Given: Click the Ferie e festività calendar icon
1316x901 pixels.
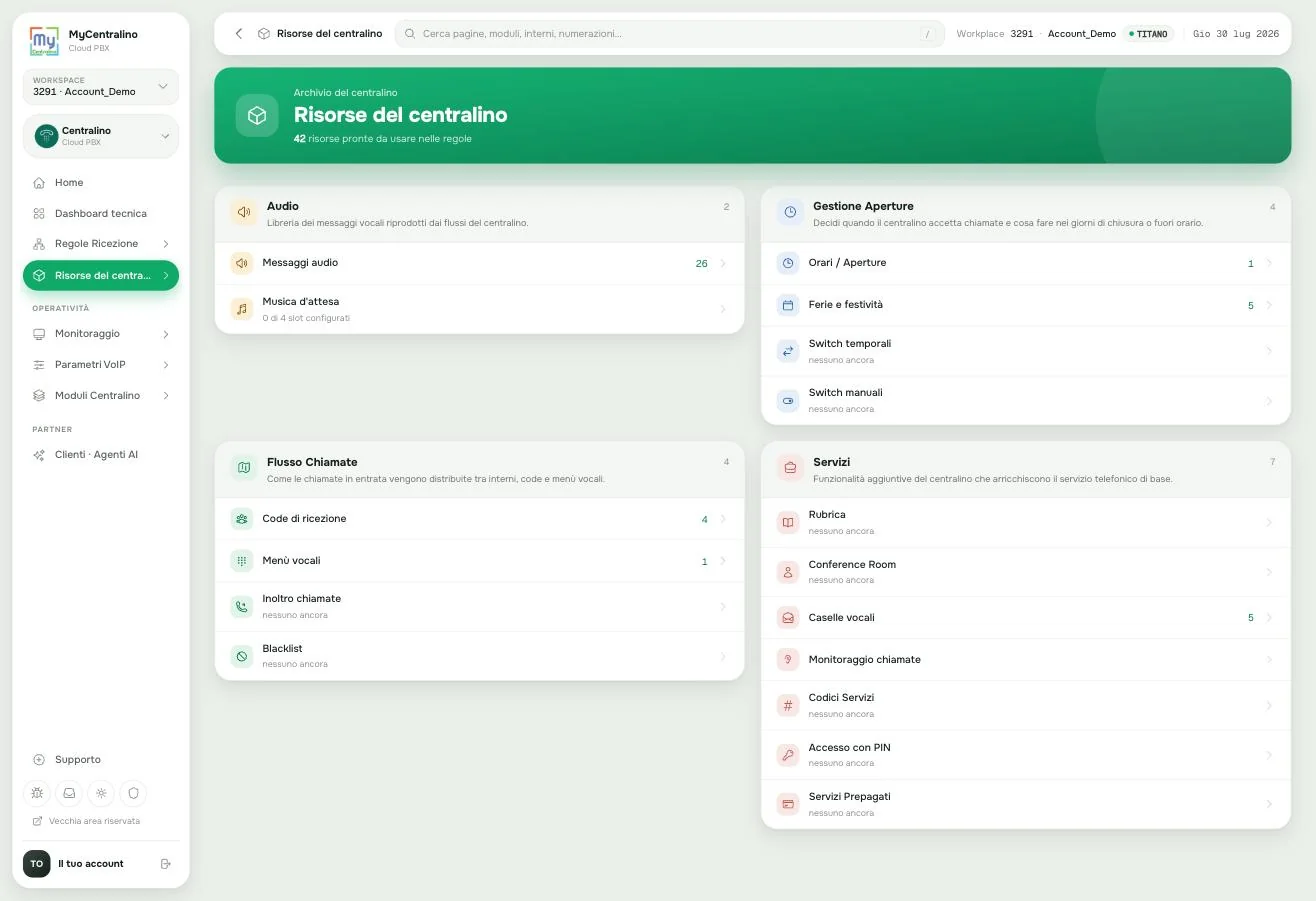Looking at the screenshot, I should pos(788,305).
